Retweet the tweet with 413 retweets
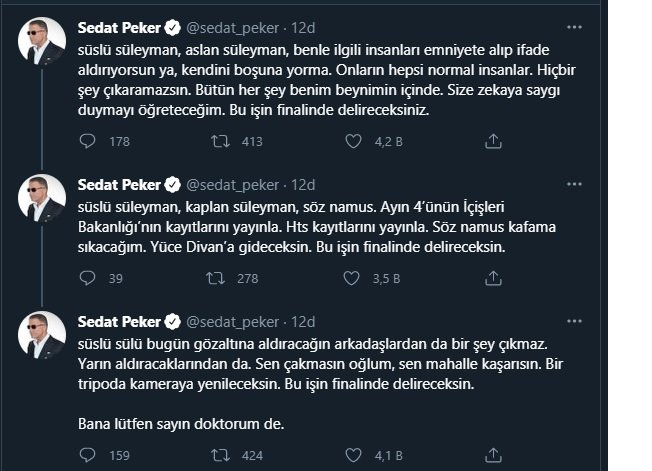 [220, 141]
